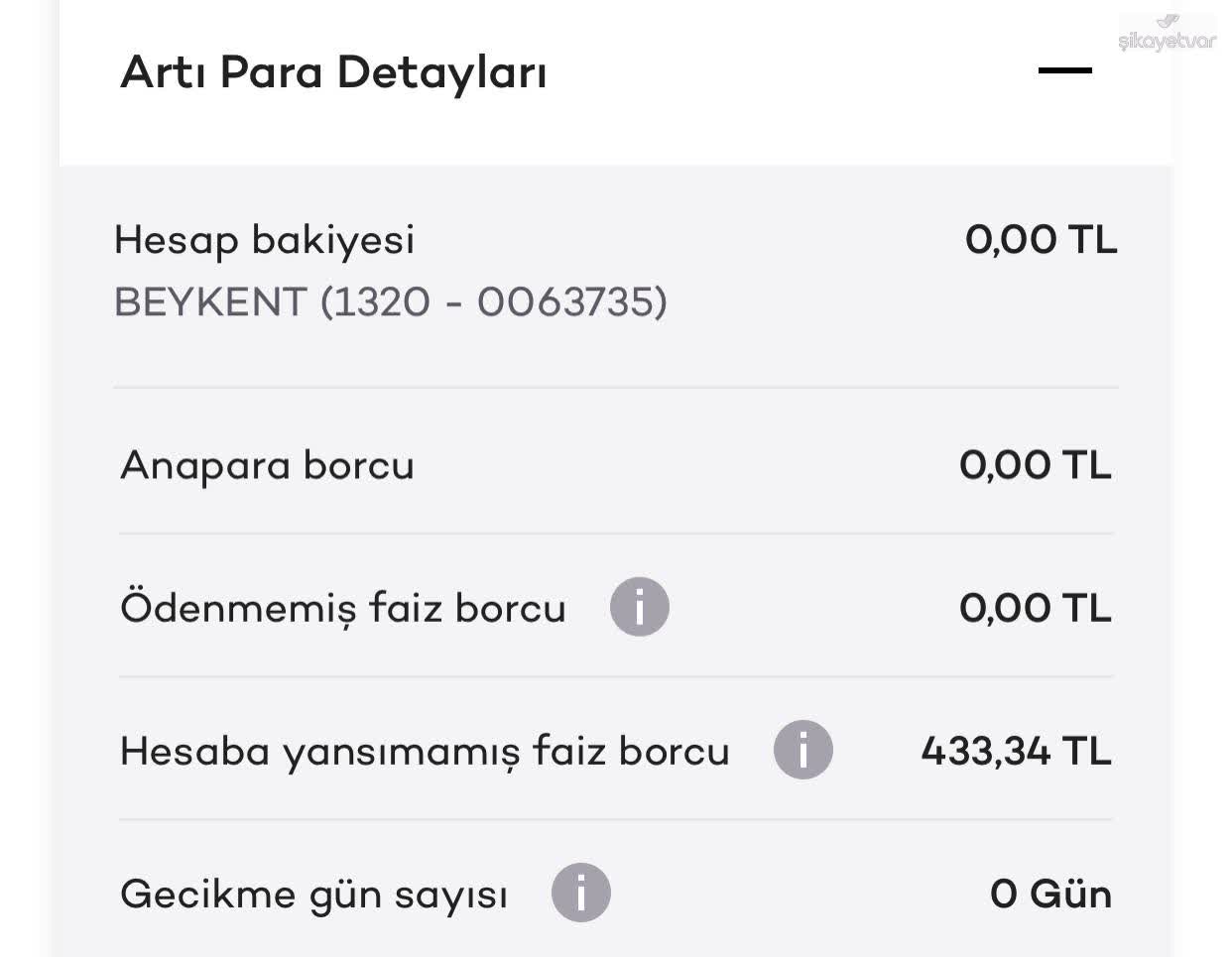
Task: Select the BEYKENT branch name
Action: pyautogui.click(x=210, y=301)
